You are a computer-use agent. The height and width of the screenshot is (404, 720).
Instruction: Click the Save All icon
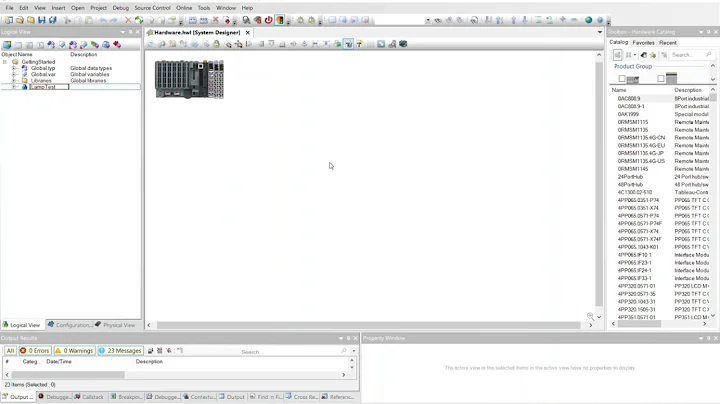tap(53, 20)
